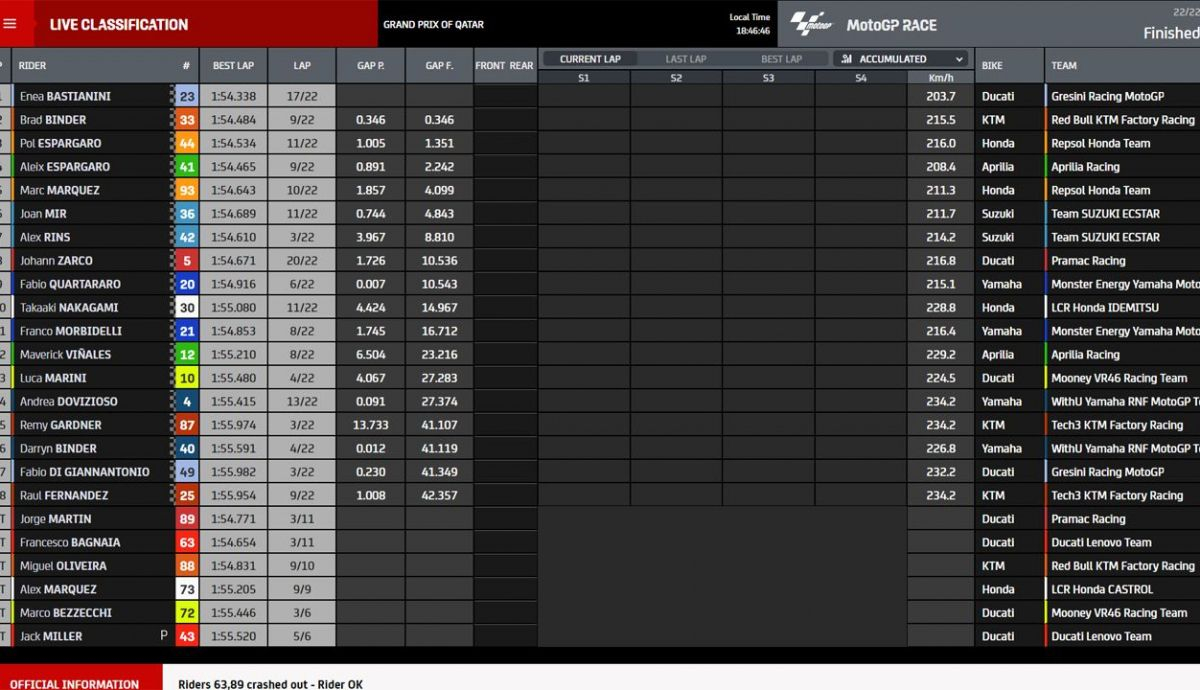Sort by RIDER column header
The height and width of the screenshot is (690, 1200).
(33, 66)
